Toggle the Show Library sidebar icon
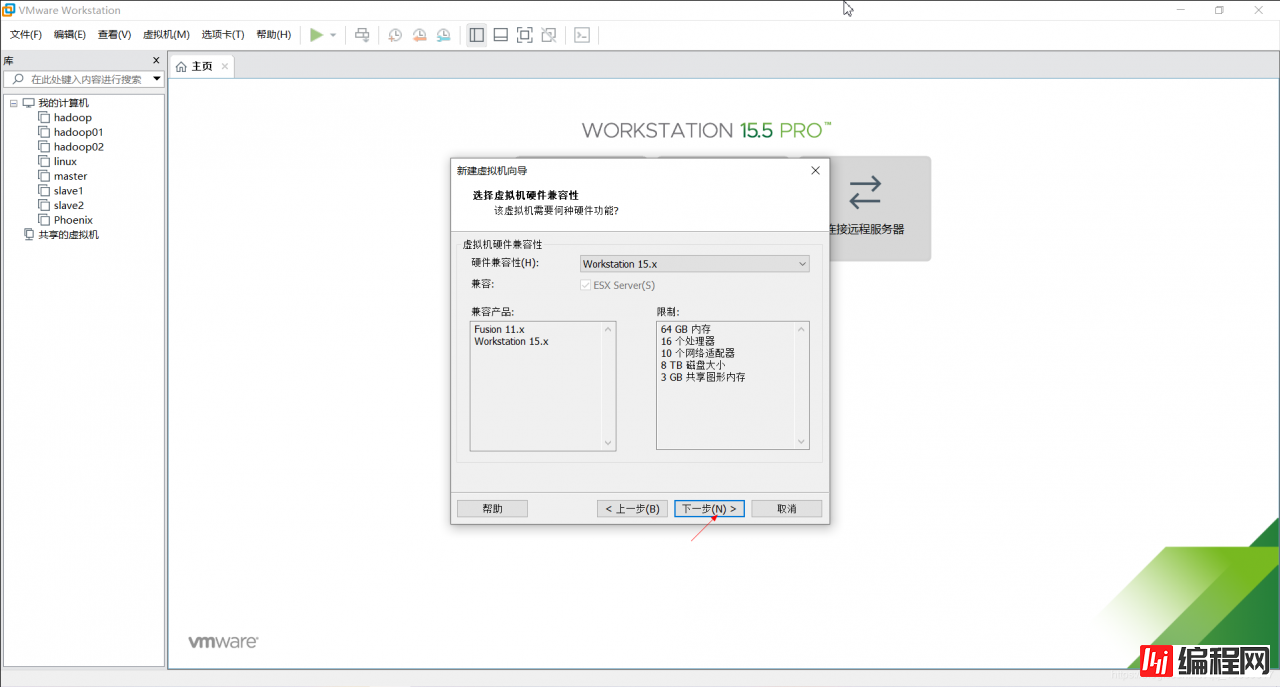The width and height of the screenshot is (1280, 687). pyautogui.click(x=476, y=34)
